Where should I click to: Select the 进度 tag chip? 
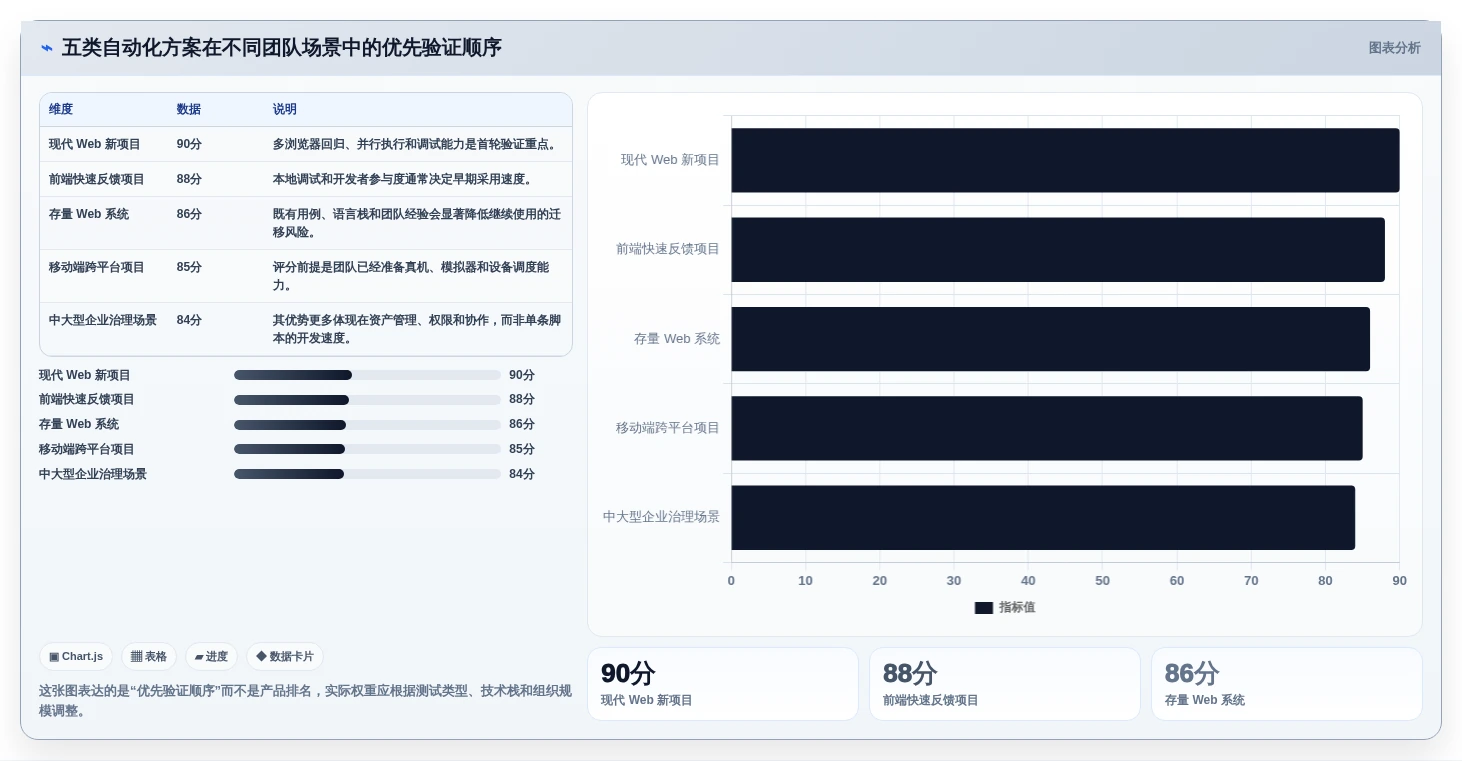211,657
